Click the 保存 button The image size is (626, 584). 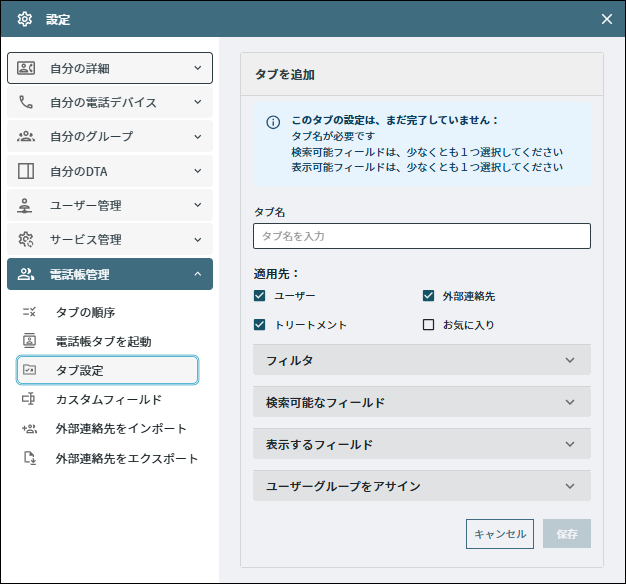[567, 534]
